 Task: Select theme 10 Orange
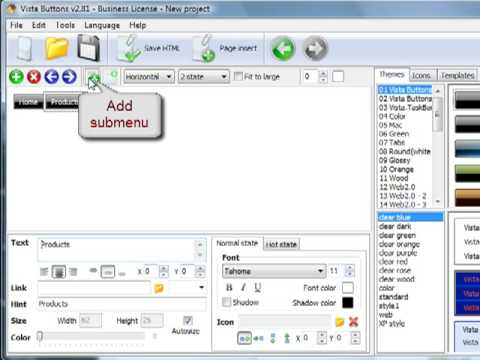(x=396, y=169)
